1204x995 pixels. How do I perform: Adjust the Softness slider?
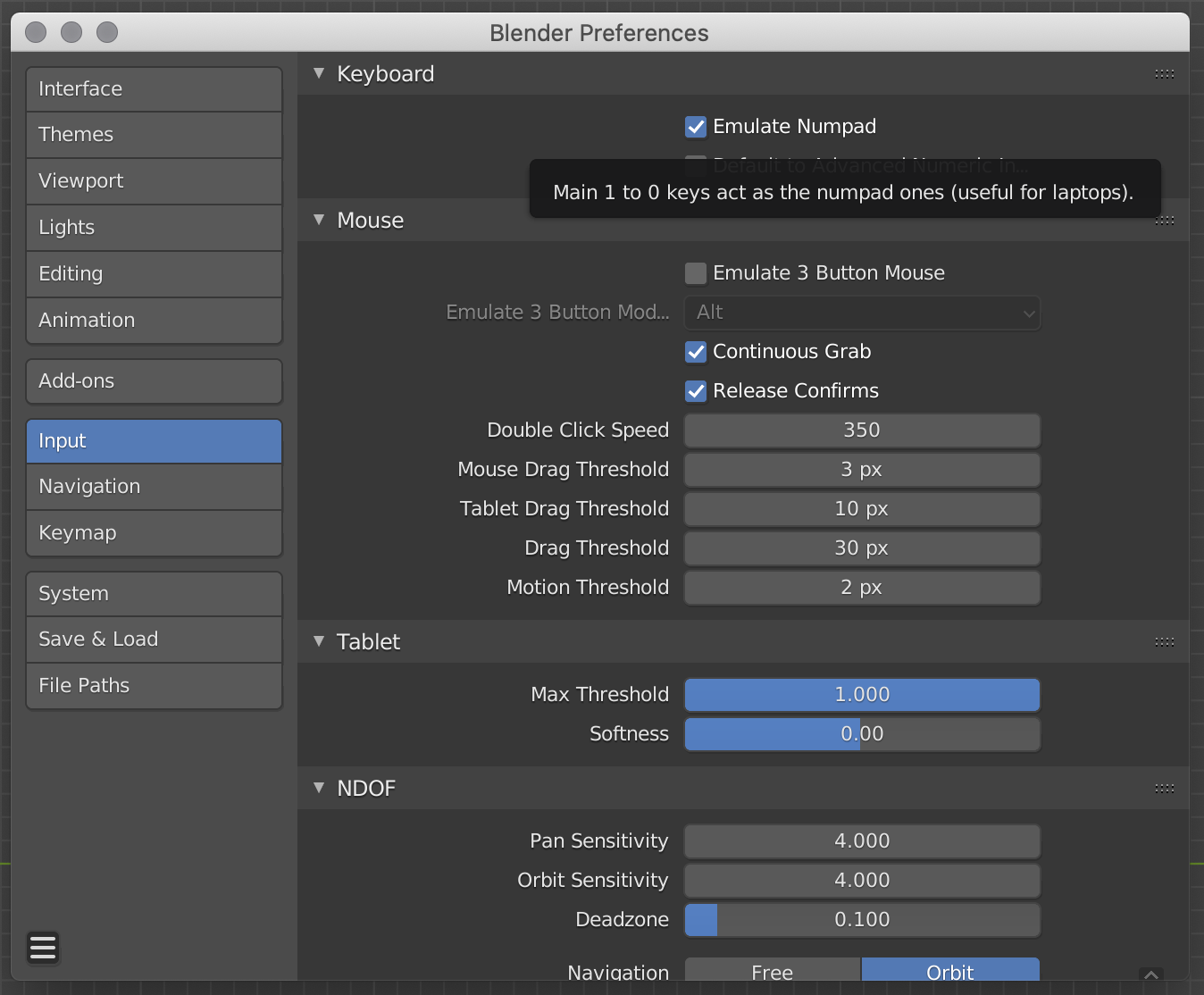point(862,734)
